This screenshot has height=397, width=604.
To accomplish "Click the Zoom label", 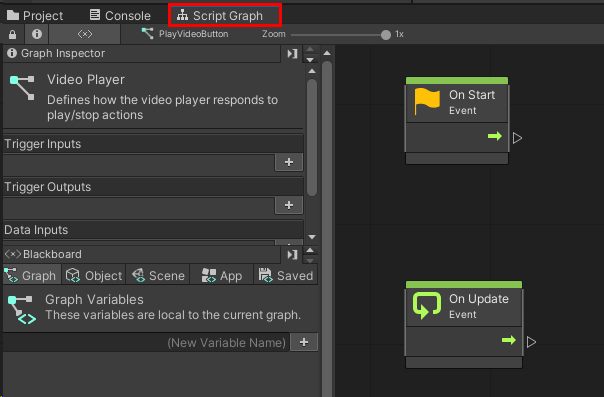I will 273,34.
